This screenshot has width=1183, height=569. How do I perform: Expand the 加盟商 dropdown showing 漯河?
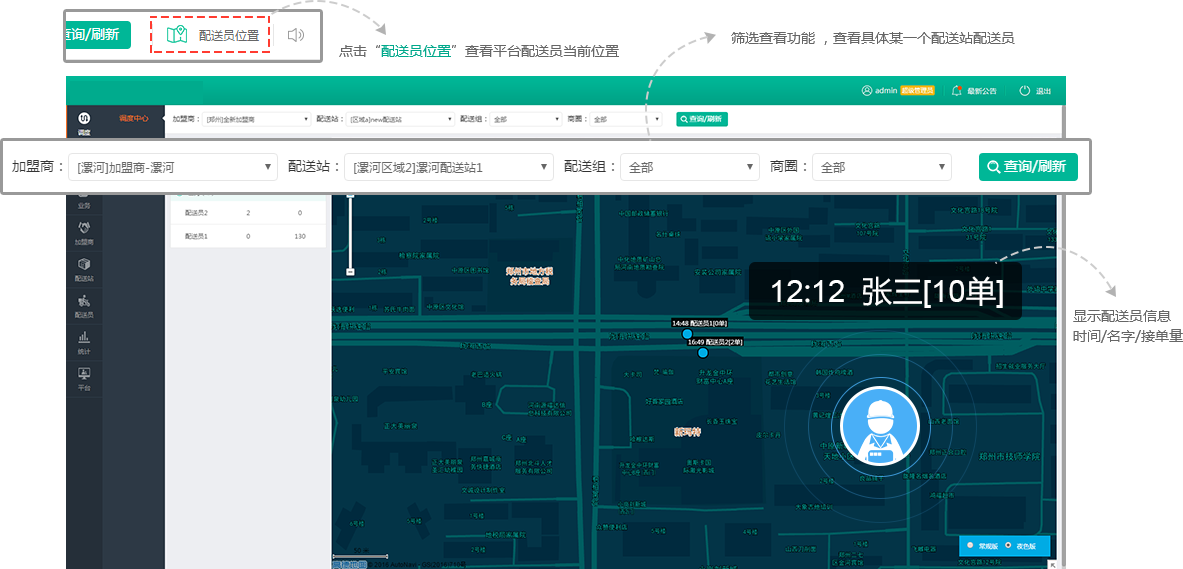coord(173,167)
